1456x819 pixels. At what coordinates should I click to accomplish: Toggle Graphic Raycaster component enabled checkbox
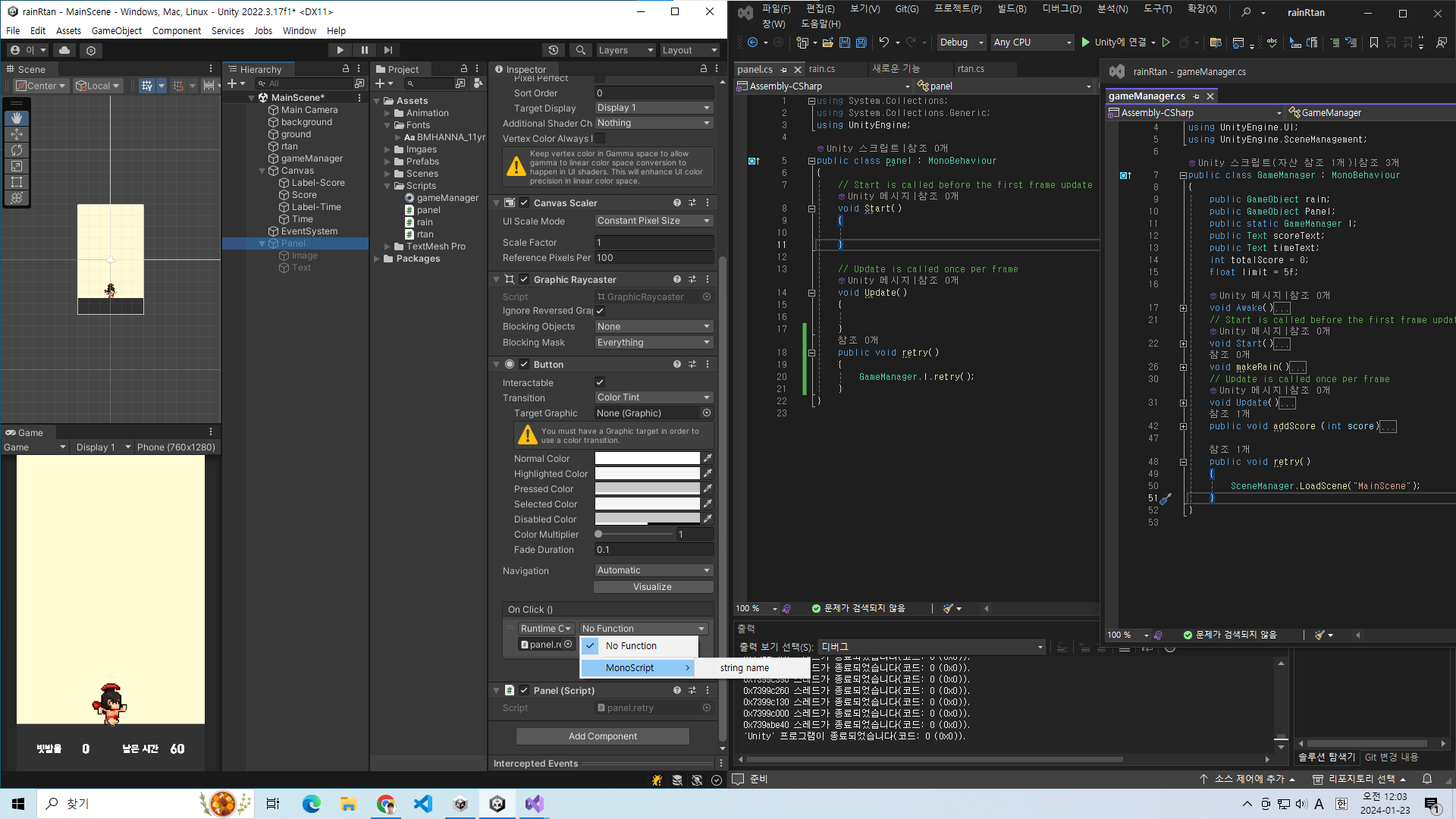[524, 280]
